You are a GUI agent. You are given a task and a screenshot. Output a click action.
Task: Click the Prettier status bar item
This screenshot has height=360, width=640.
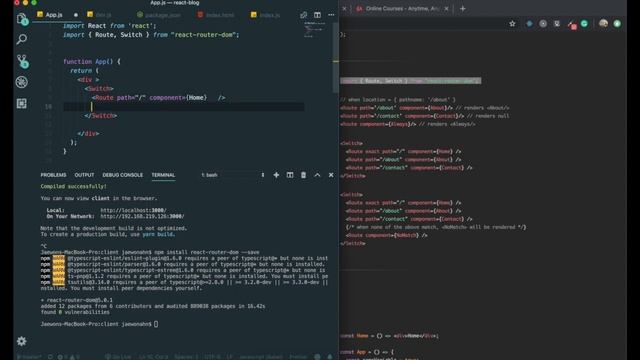pyautogui.click(x=298, y=357)
